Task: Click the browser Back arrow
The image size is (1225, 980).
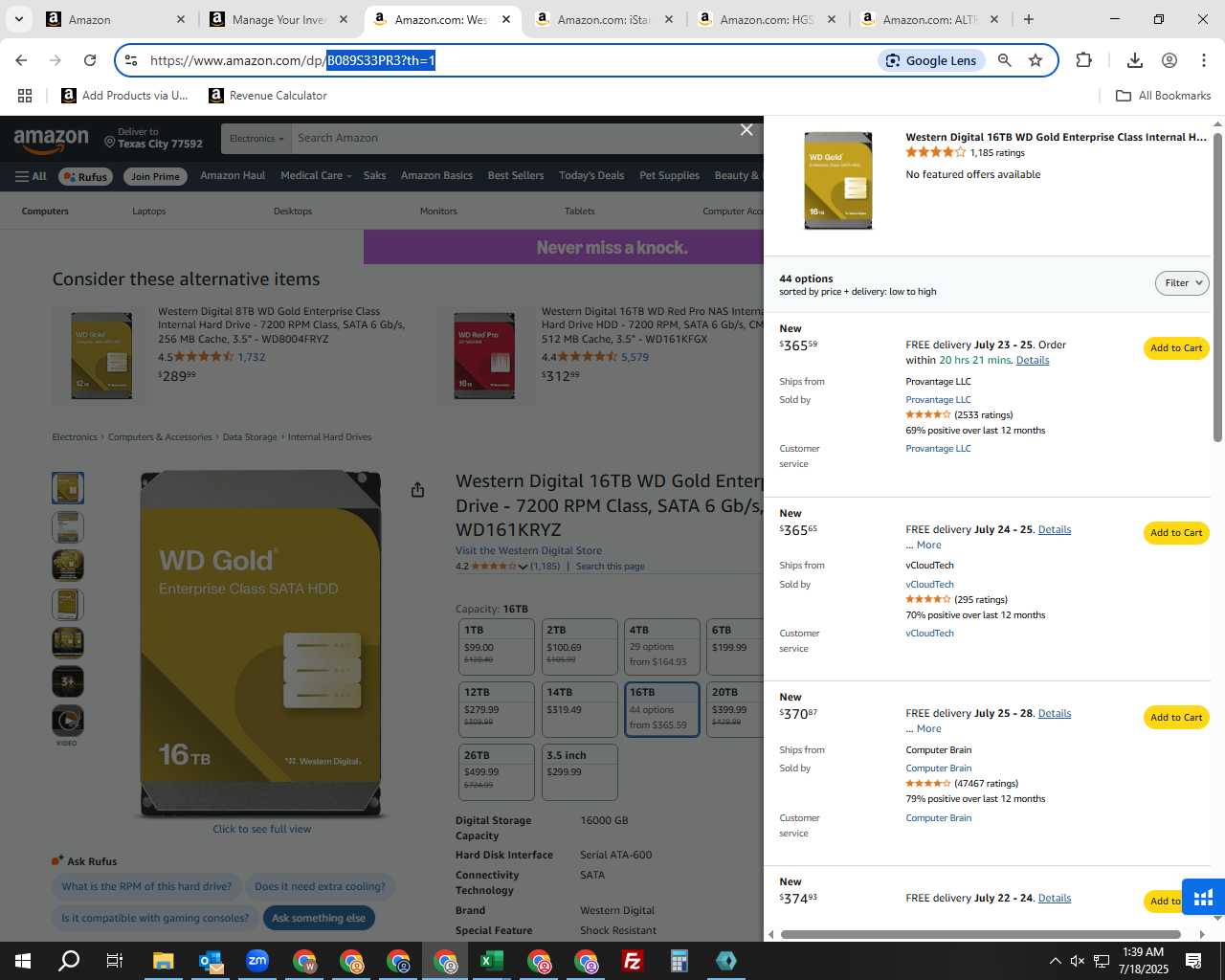Action: pos(21,60)
